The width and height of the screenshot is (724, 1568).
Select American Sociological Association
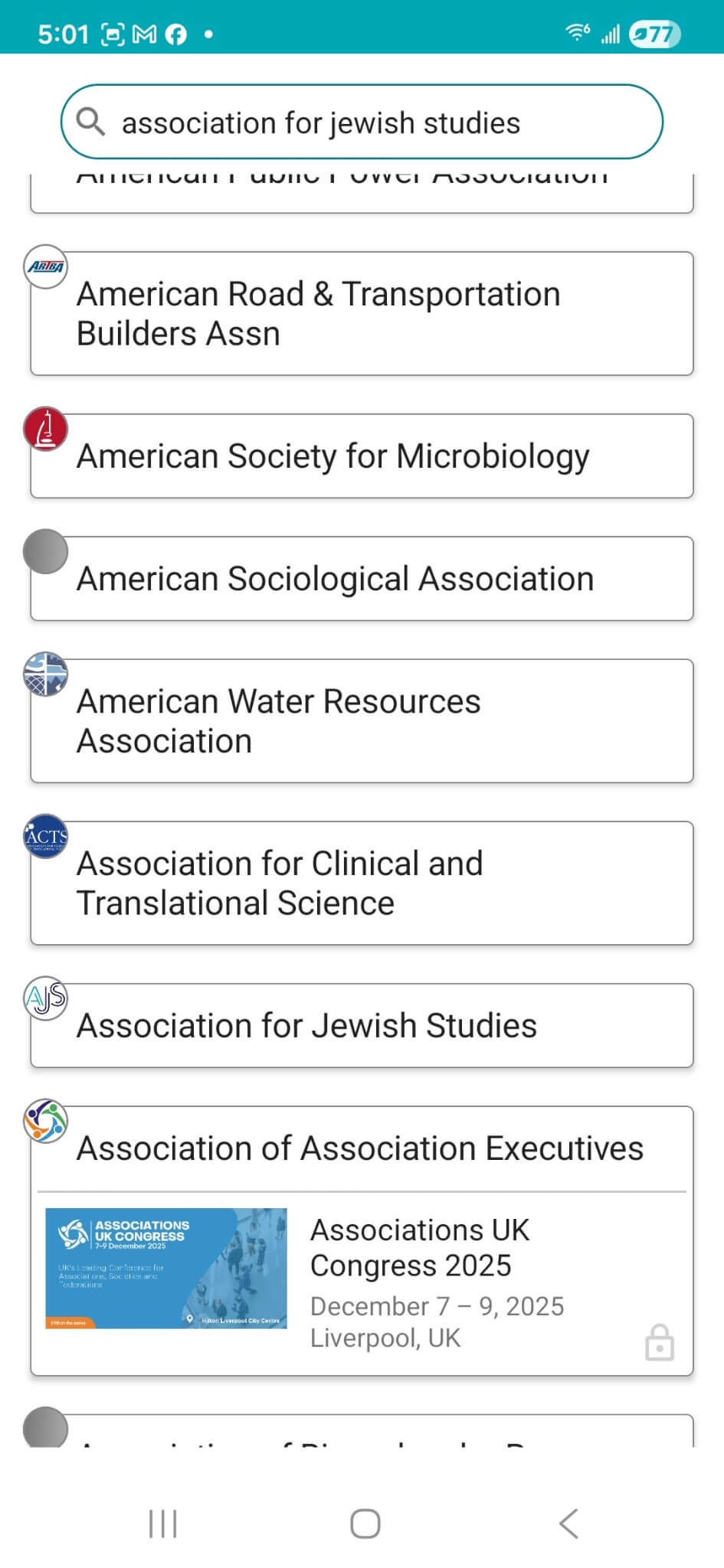tap(360, 579)
